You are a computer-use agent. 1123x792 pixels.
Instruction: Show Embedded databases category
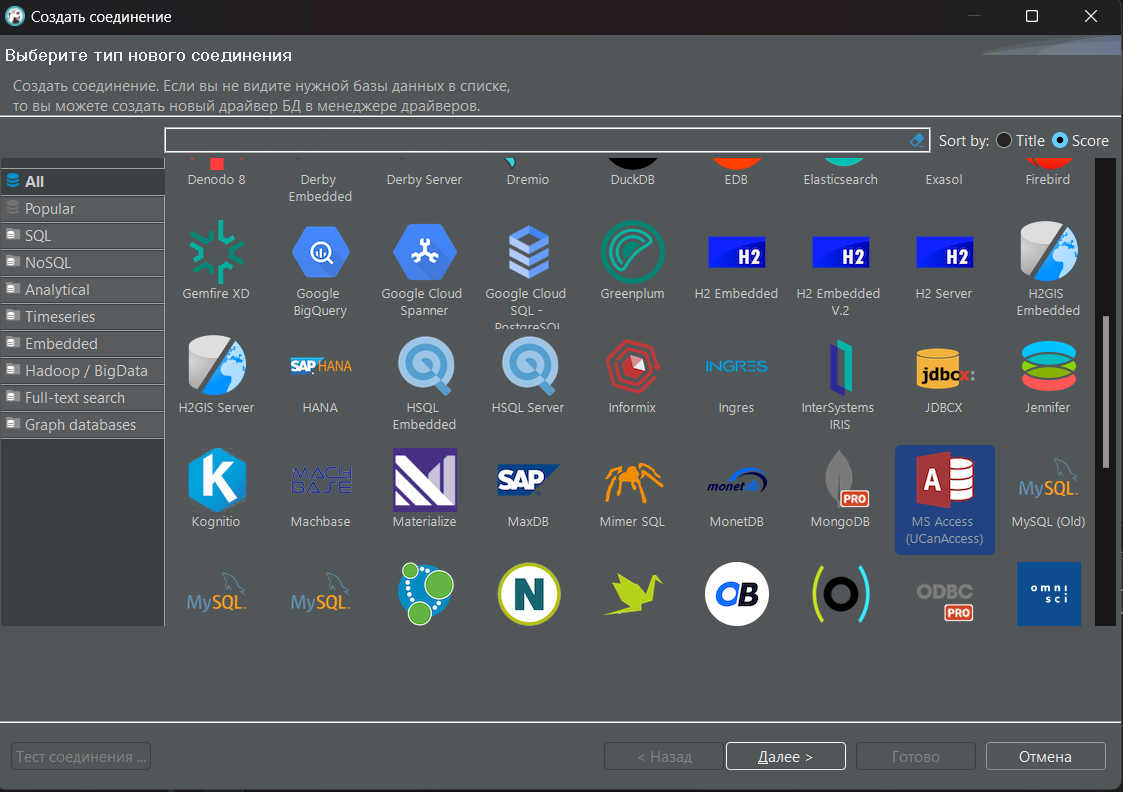pyautogui.click(x=83, y=344)
